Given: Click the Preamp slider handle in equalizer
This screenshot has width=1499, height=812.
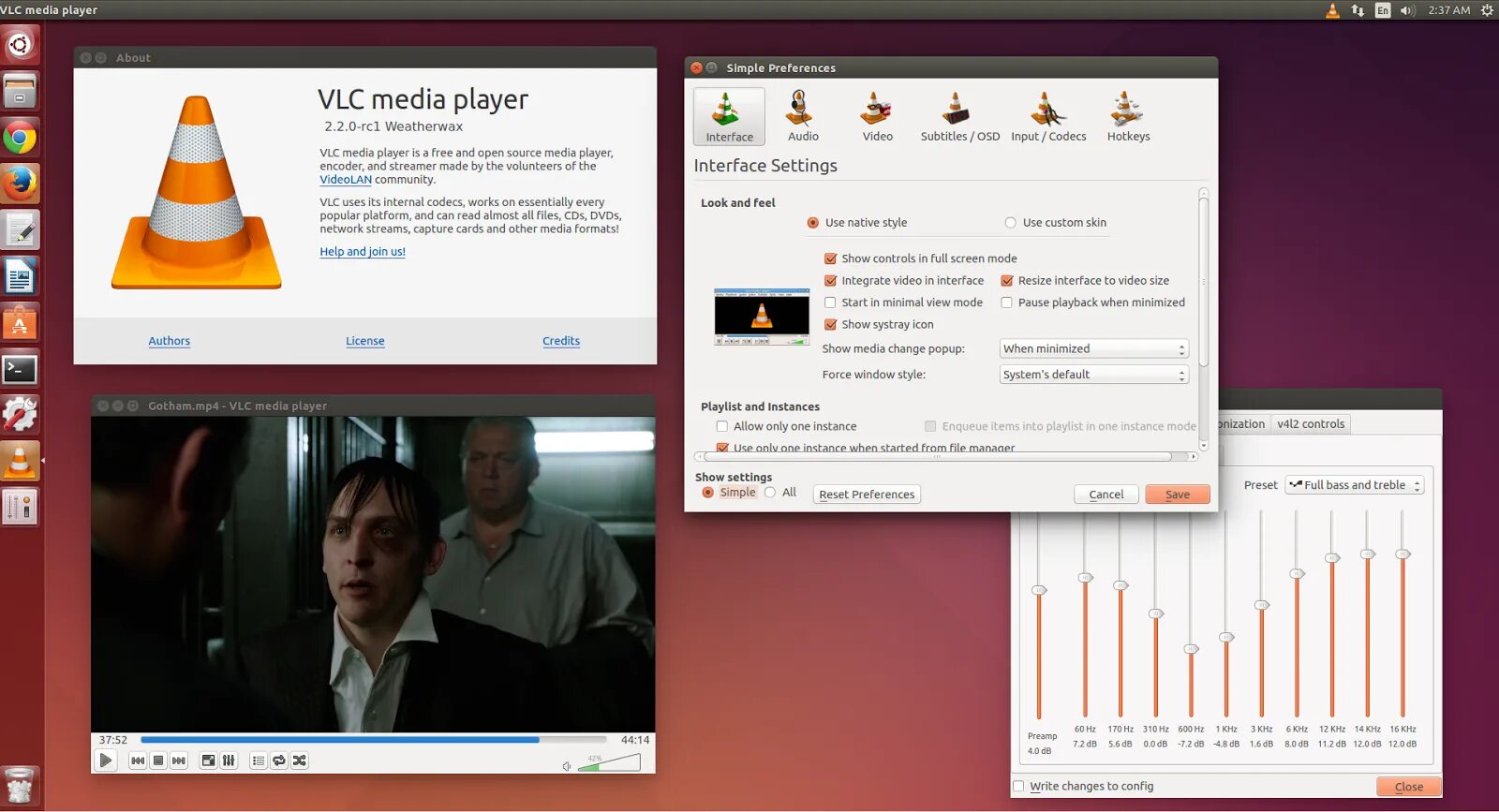Looking at the screenshot, I should (1039, 590).
